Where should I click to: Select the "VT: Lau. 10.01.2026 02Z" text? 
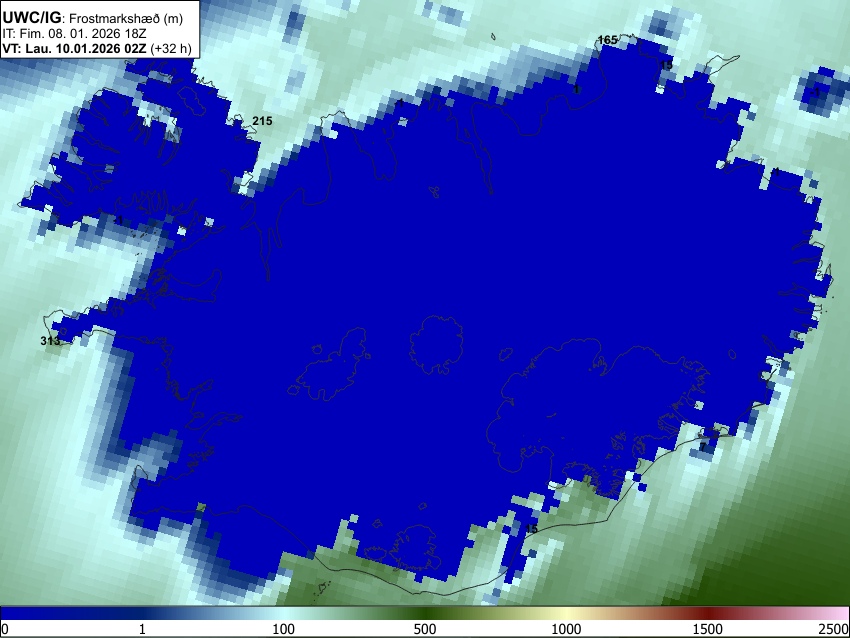click(x=74, y=48)
